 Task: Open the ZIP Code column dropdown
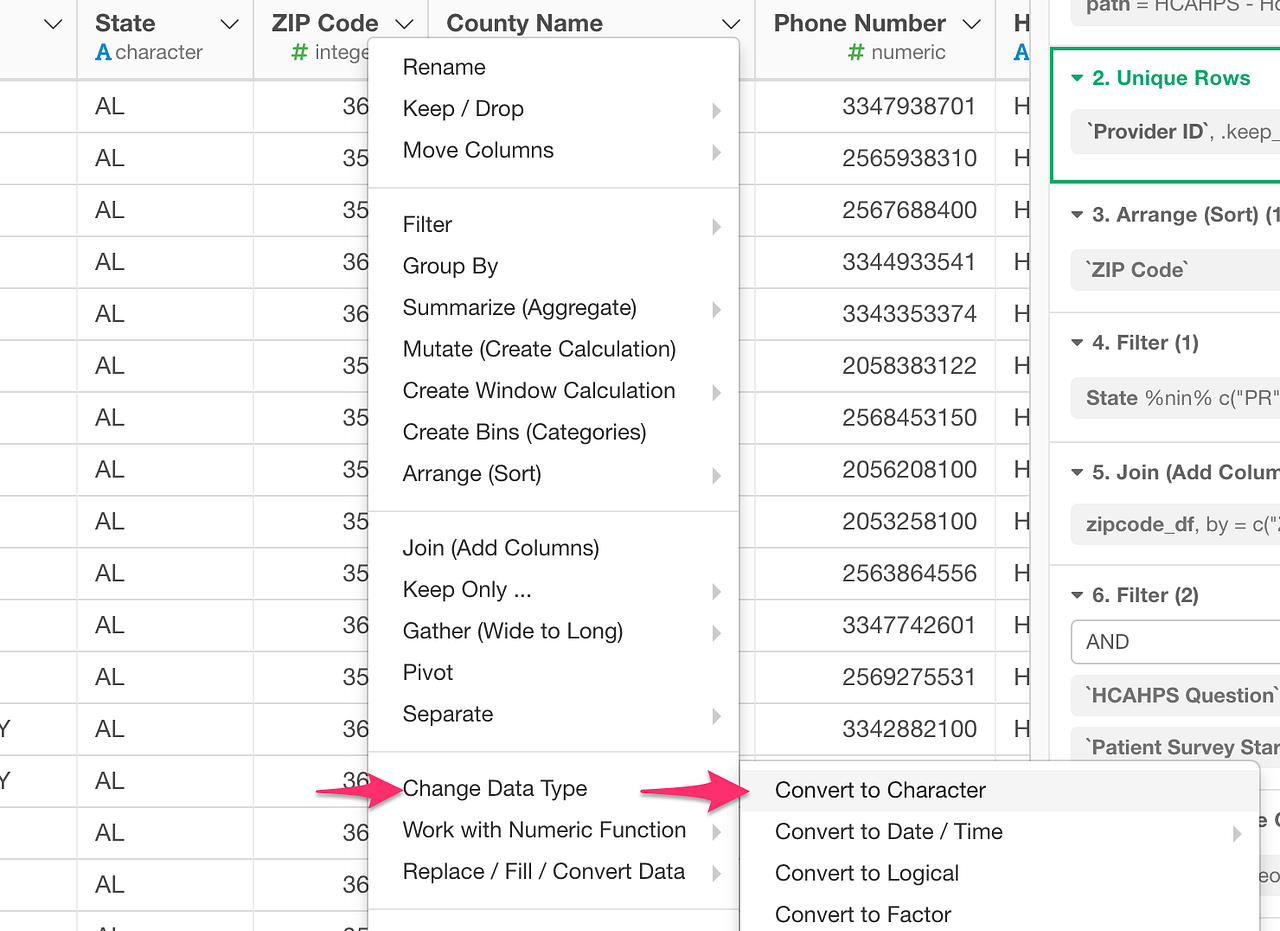(402, 22)
